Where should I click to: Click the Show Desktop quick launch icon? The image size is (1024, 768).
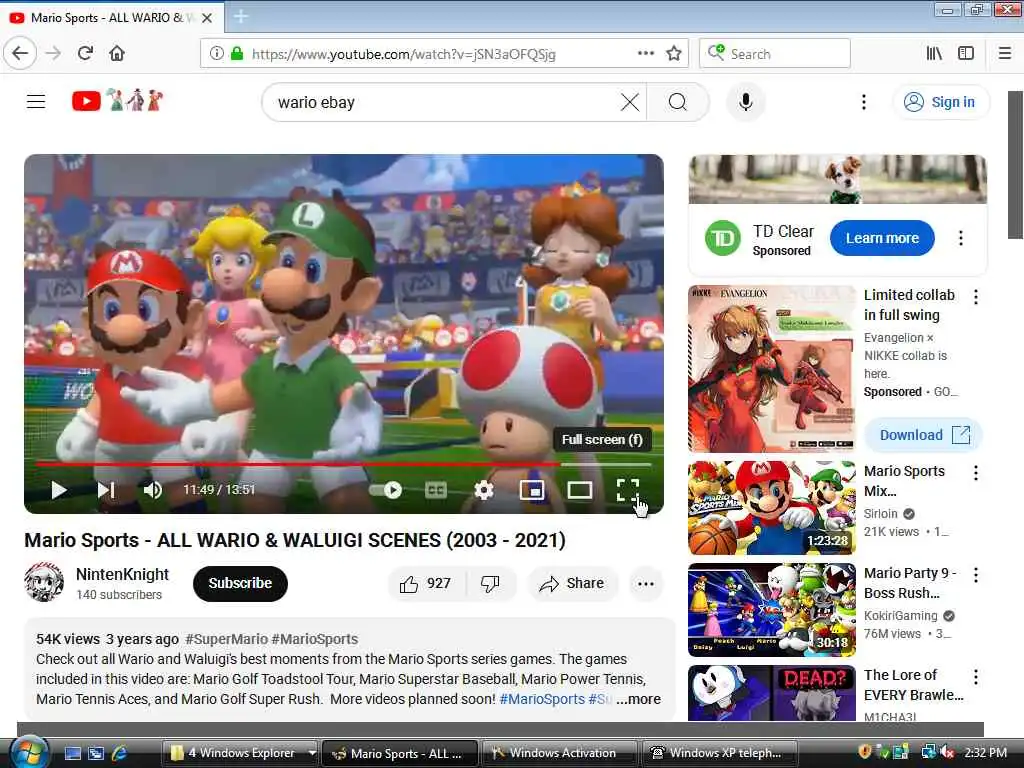coord(73,753)
